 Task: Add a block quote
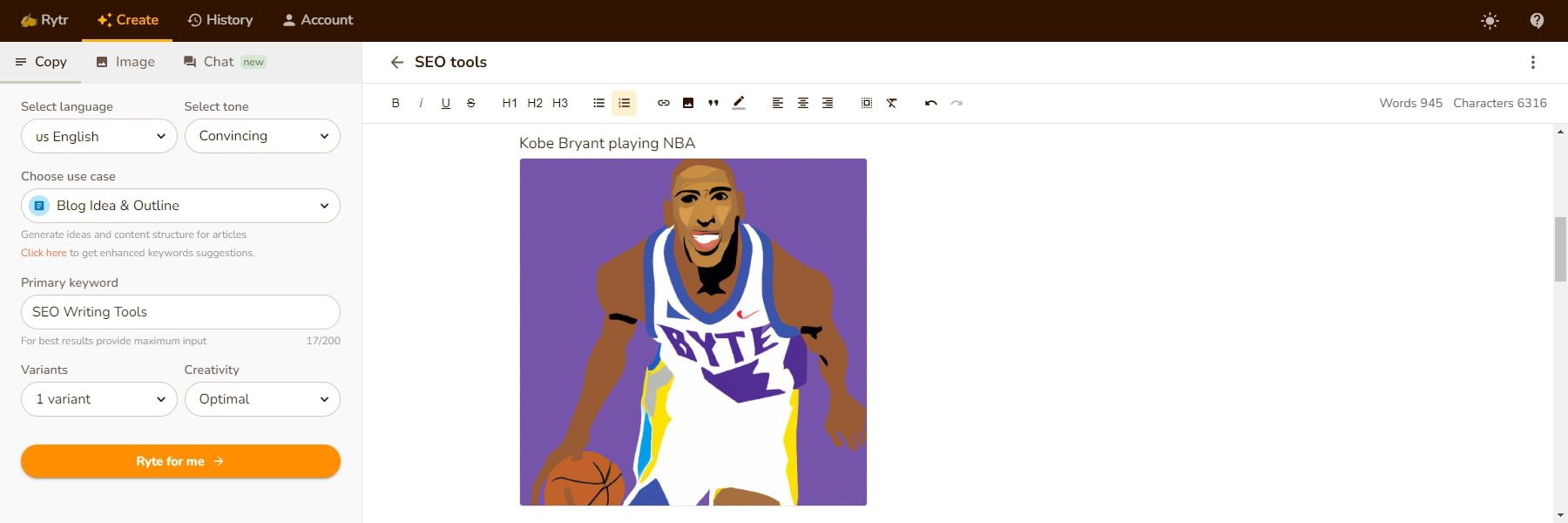click(x=713, y=103)
